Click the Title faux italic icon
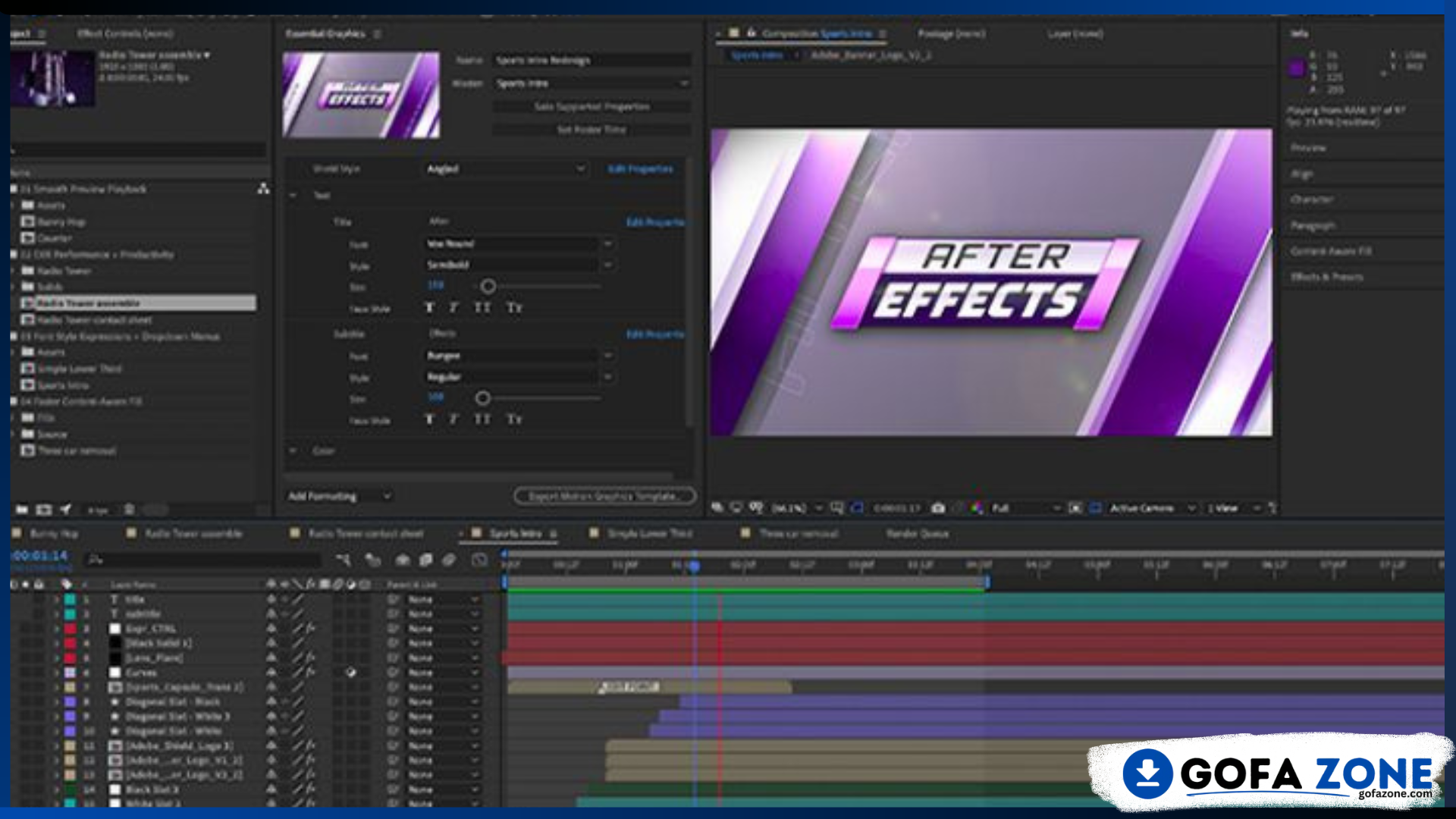Viewport: 1456px width, 819px height. click(453, 307)
